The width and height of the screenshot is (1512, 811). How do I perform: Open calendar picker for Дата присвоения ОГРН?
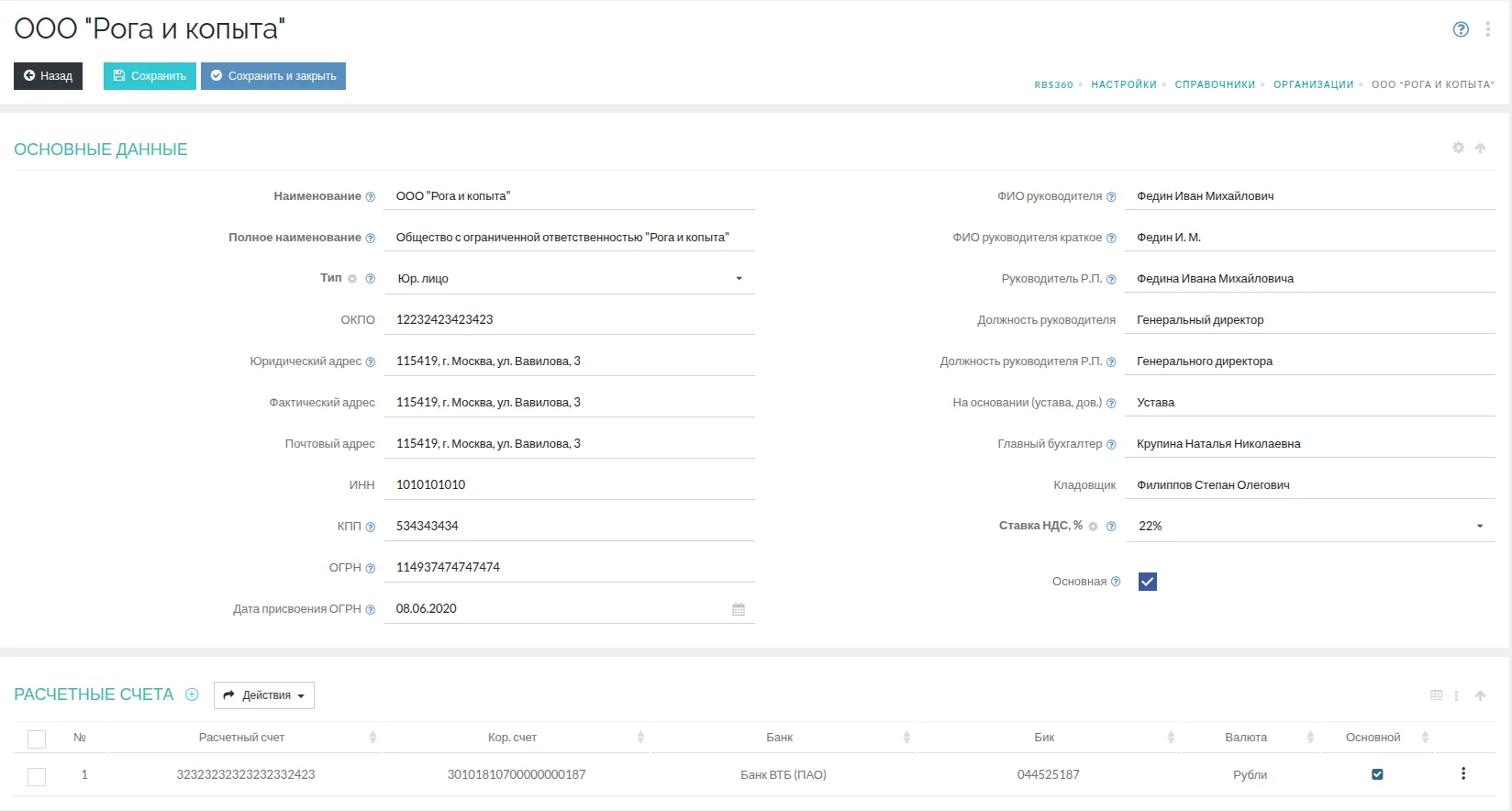pos(739,609)
